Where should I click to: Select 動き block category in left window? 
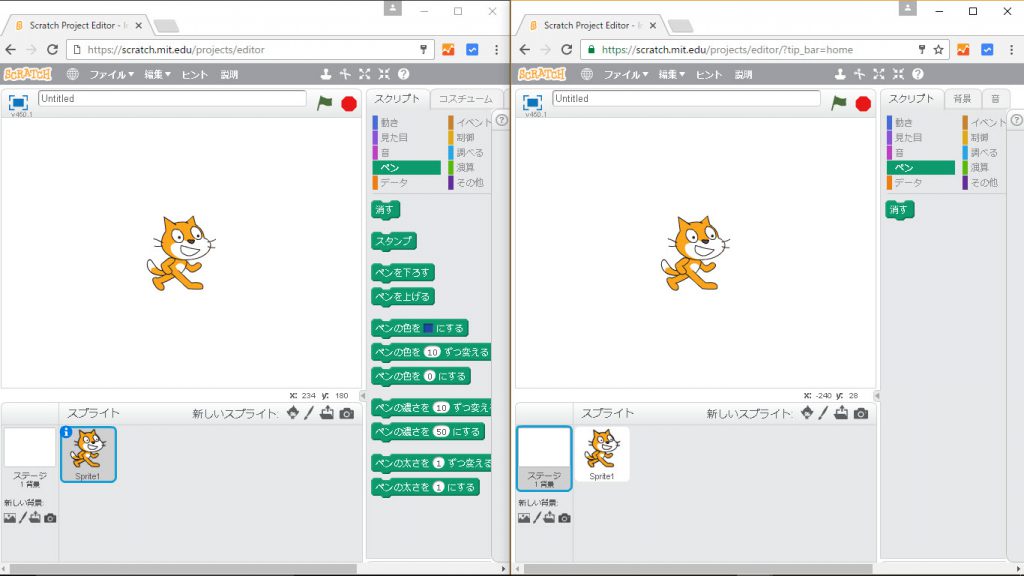pyautogui.click(x=389, y=122)
